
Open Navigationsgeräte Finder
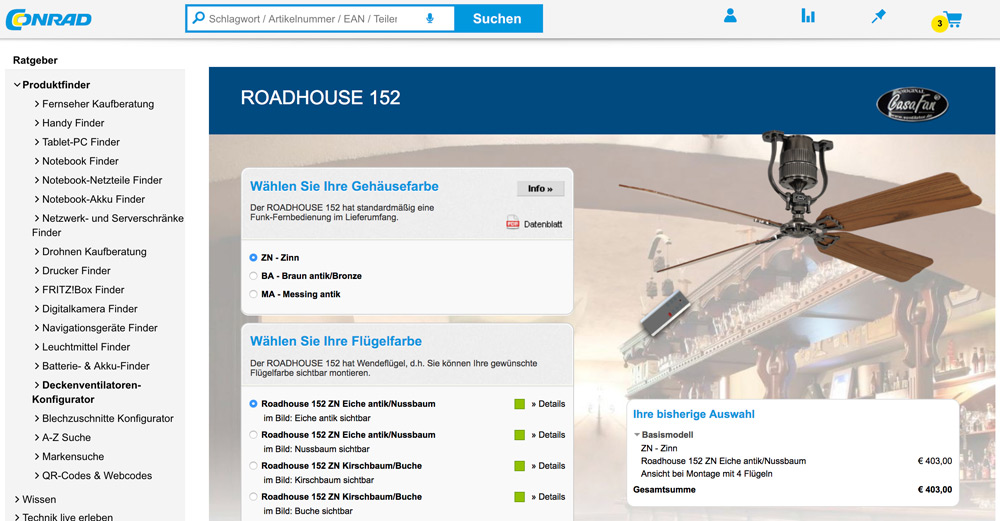pyautogui.click(x=99, y=328)
